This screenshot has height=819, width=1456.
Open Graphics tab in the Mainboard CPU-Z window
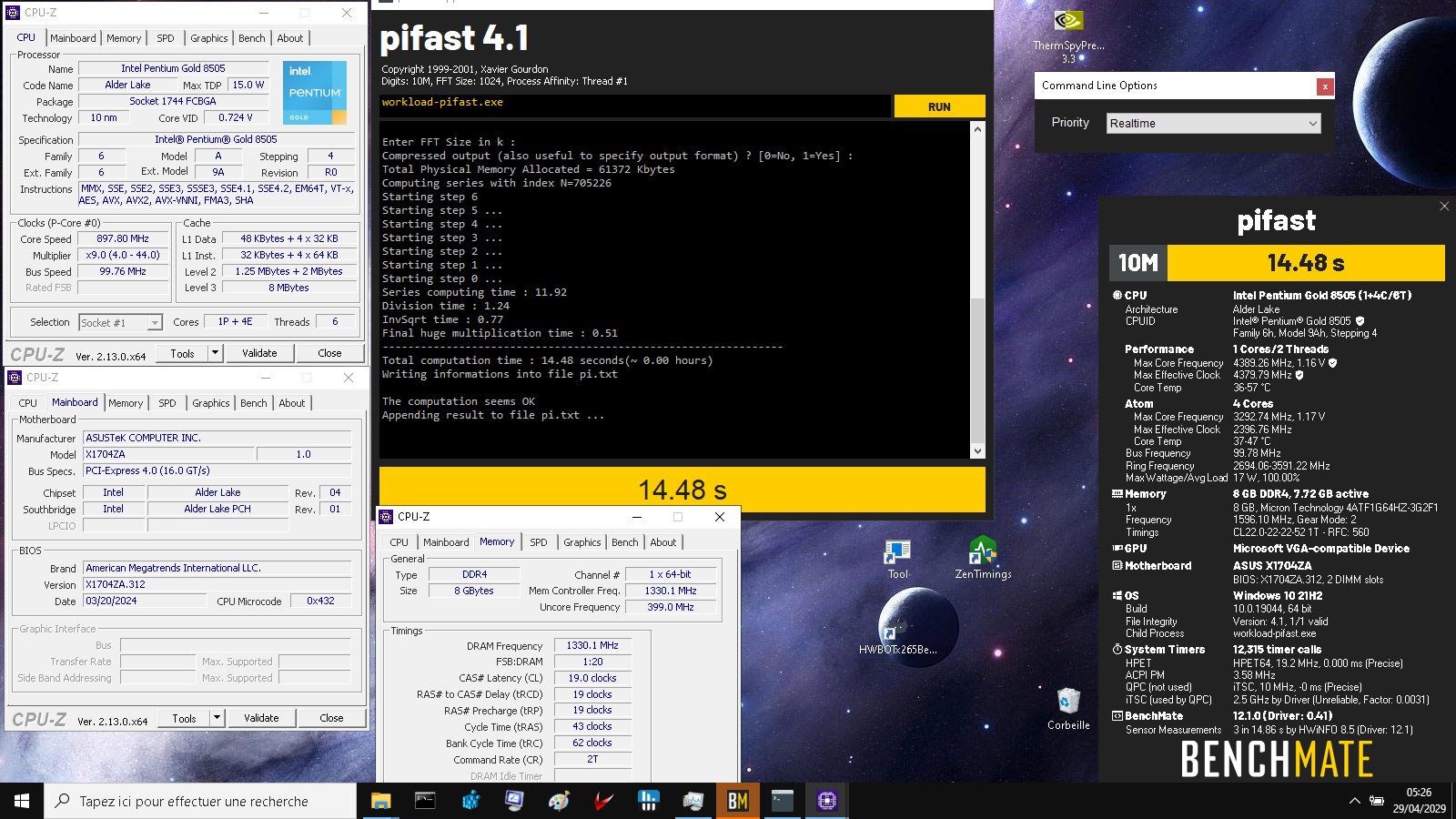[x=211, y=403]
